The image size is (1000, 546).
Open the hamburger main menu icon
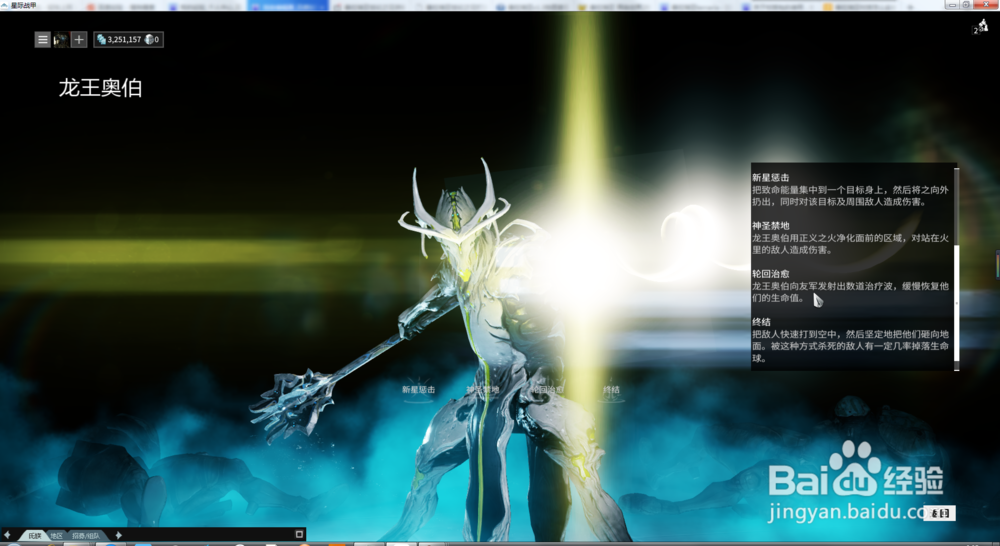tap(43, 40)
